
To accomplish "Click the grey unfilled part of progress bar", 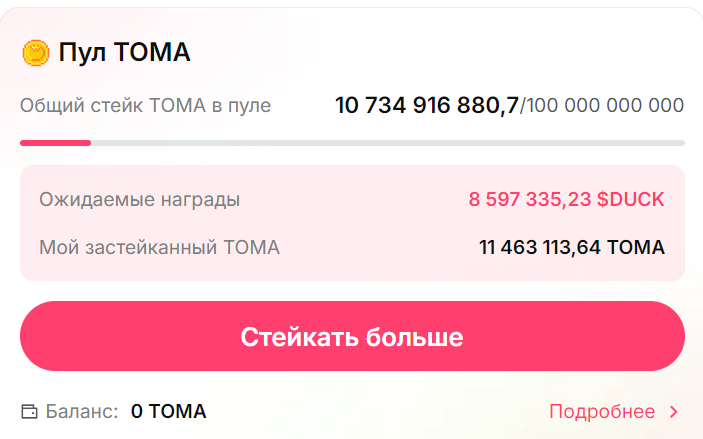I will pyautogui.click(x=400, y=143).
